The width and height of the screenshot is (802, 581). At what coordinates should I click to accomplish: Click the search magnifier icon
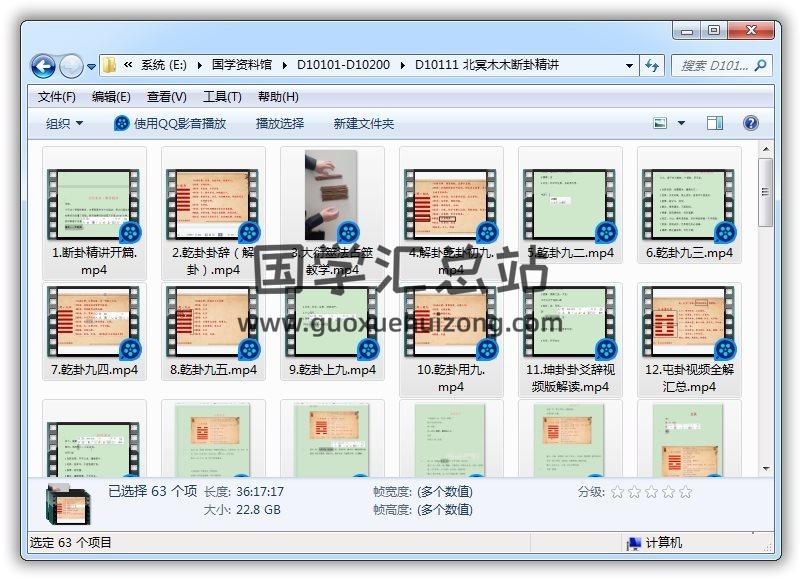[761, 65]
